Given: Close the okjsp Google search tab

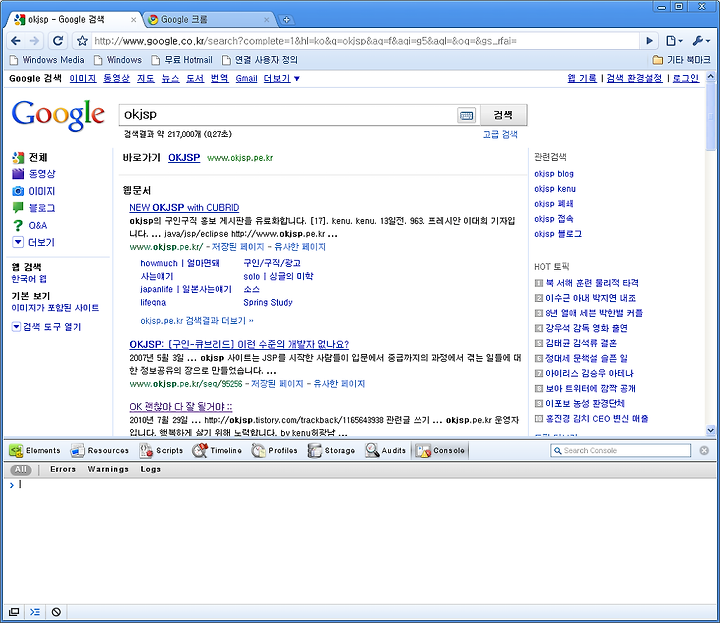Looking at the screenshot, I should click(133, 20).
